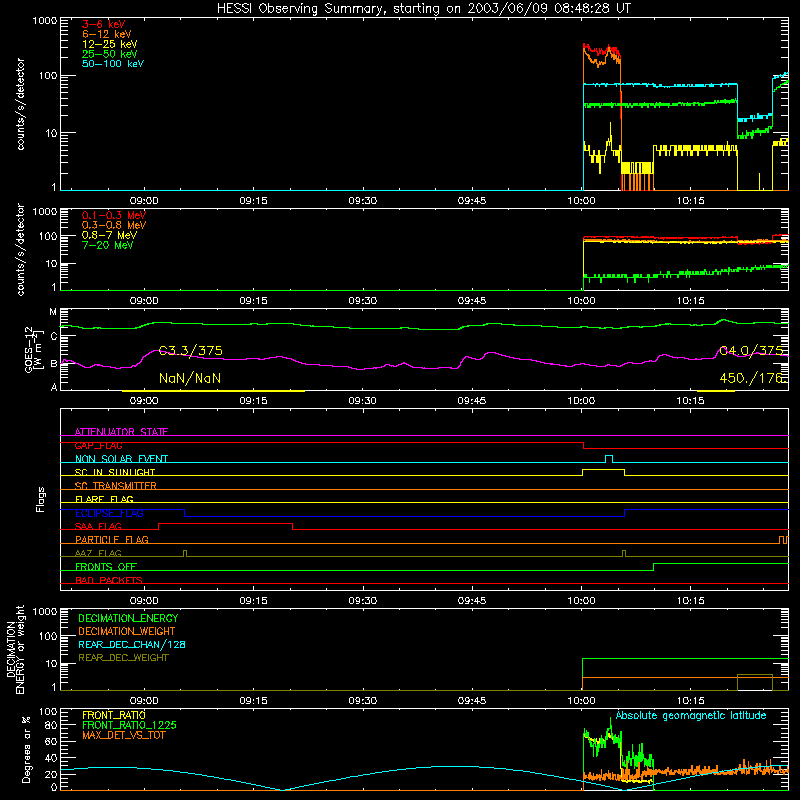Select the GAP_FLAG label

(x=98, y=445)
